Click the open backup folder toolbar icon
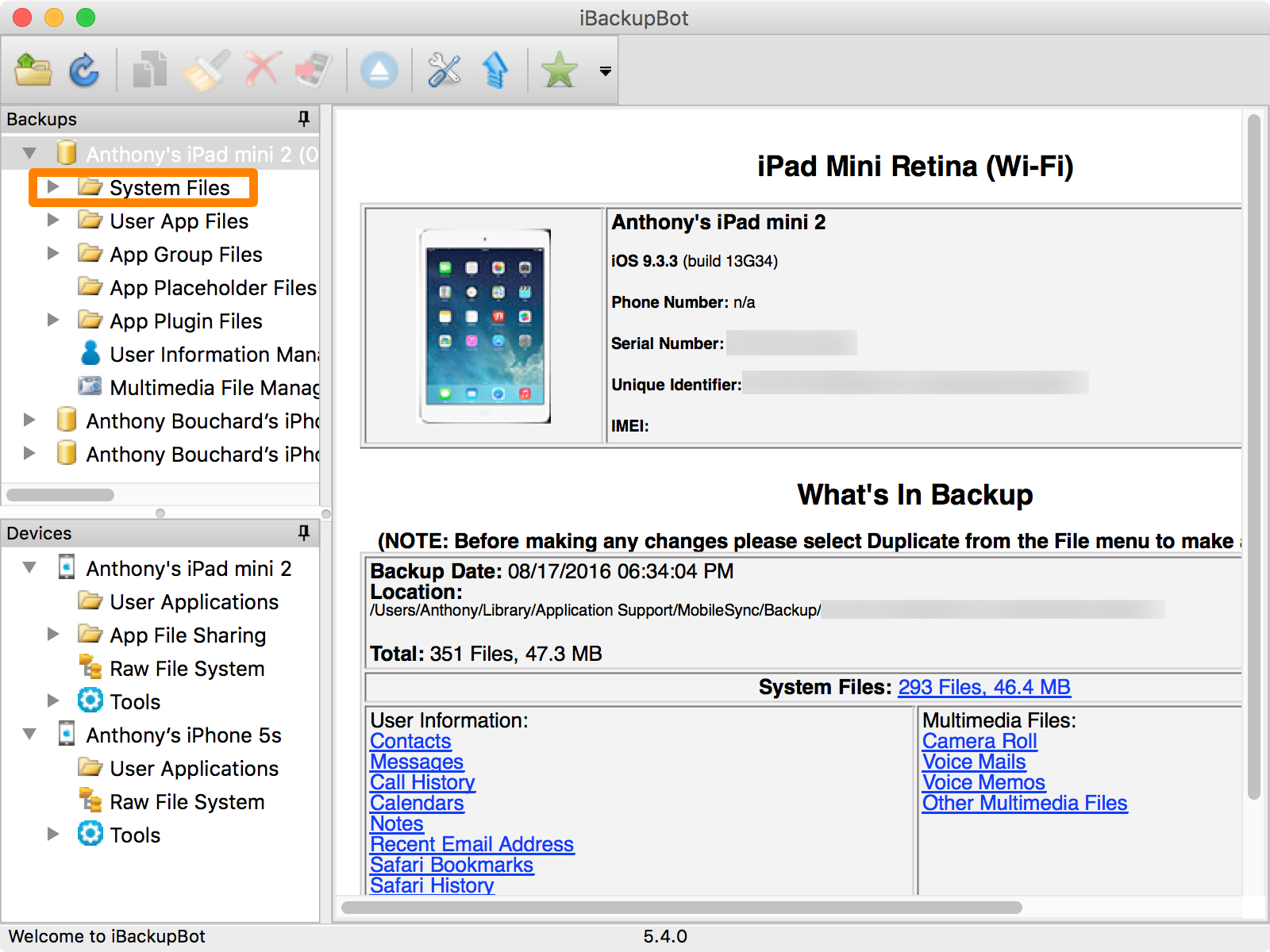This screenshot has width=1270, height=952. click(x=33, y=71)
